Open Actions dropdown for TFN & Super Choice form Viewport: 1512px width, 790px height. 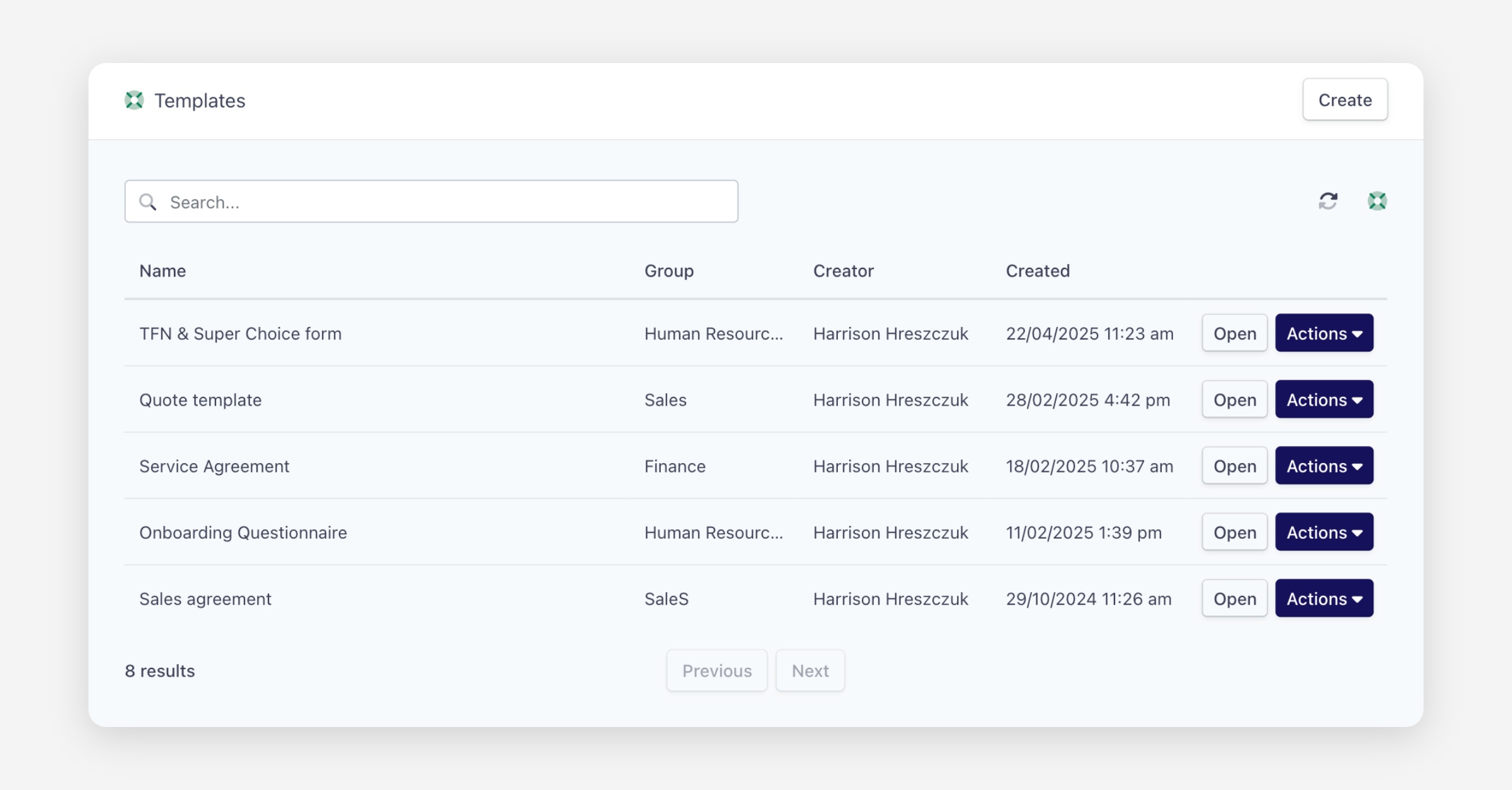pyautogui.click(x=1324, y=333)
